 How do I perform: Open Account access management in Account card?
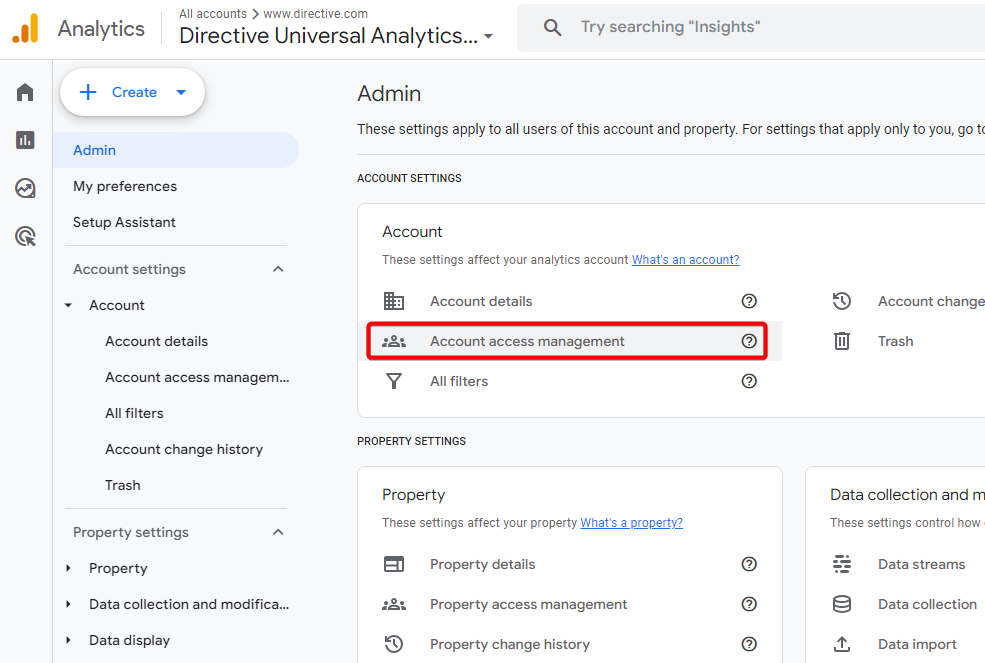[x=527, y=341]
